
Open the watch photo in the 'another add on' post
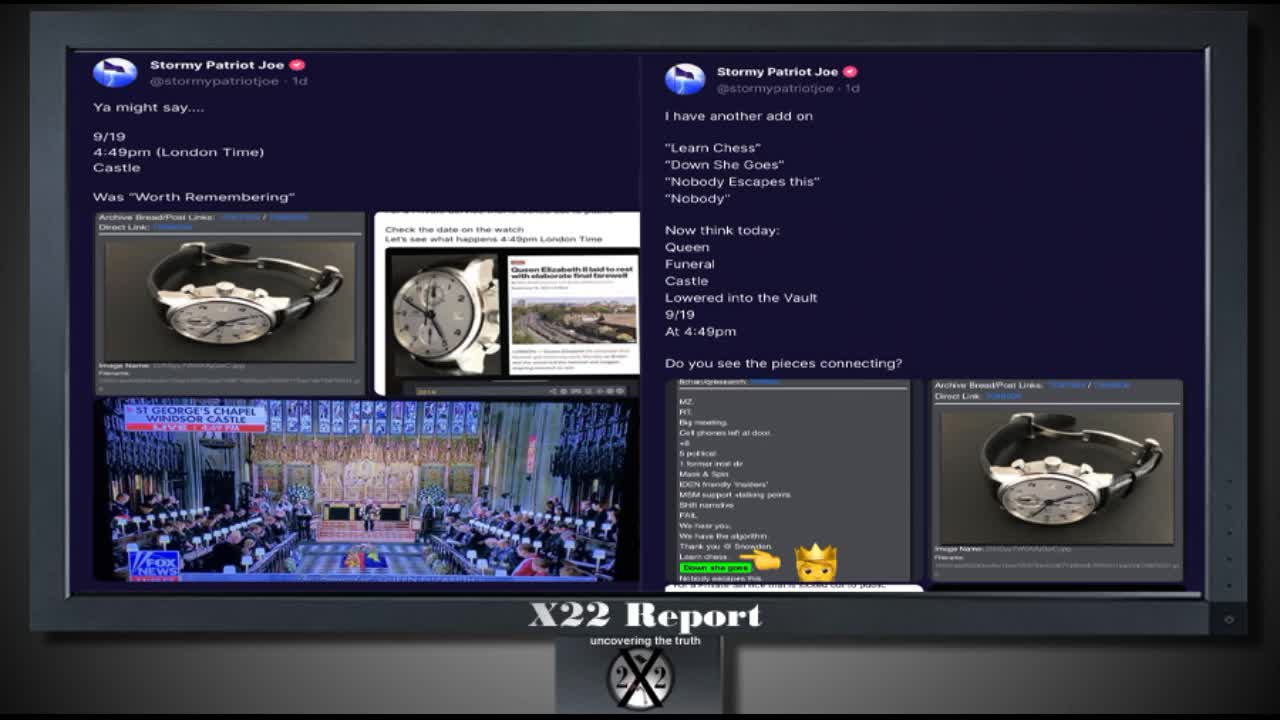click(1056, 479)
